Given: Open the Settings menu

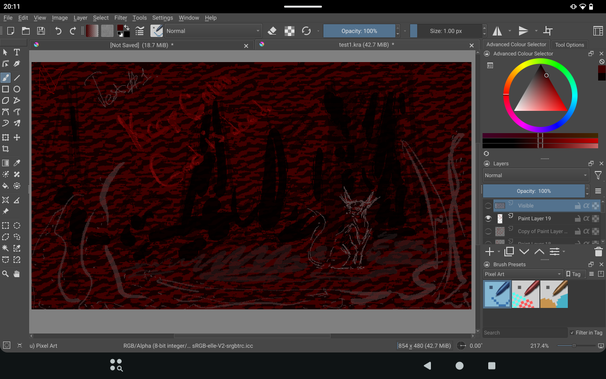Looking at the screenshot, I should [162, 18].
